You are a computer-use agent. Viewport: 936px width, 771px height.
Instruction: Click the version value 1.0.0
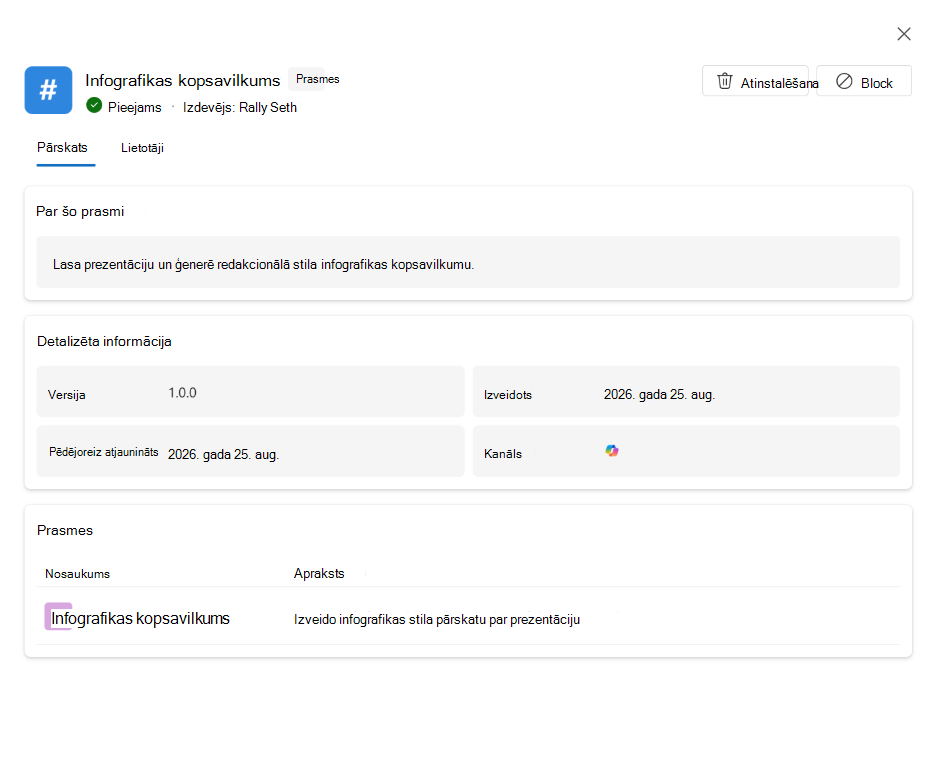point(182,393)
